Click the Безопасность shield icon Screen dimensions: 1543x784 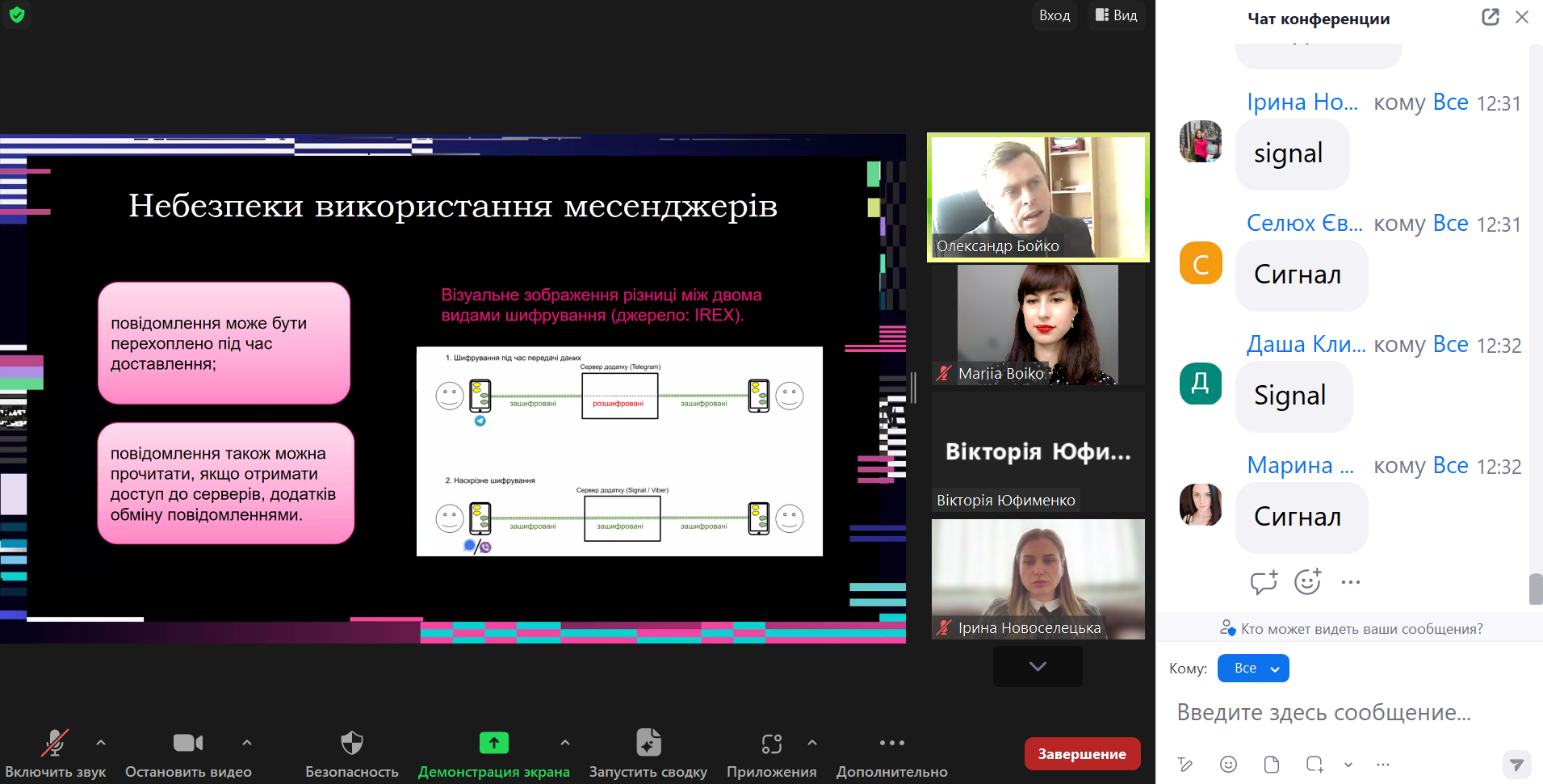[x=352, y=743]
